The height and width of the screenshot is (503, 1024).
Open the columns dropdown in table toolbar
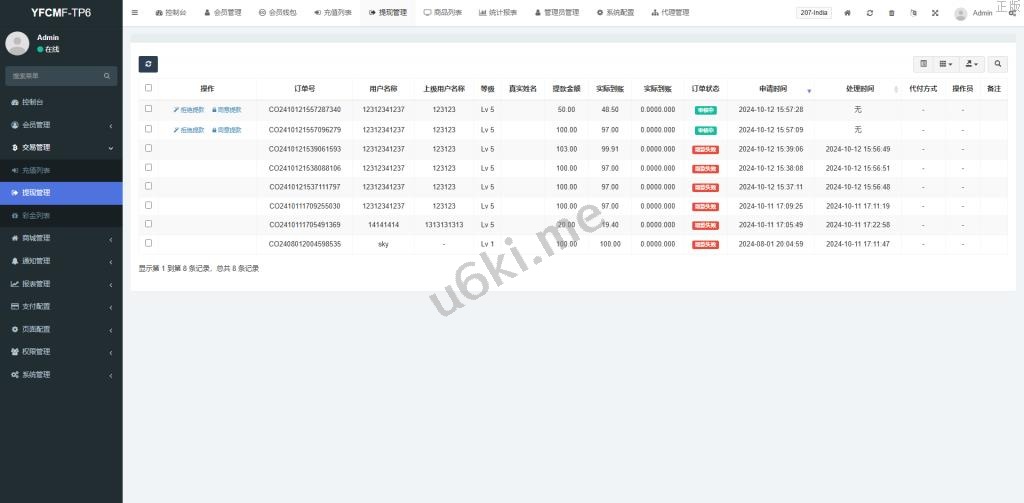946,64
